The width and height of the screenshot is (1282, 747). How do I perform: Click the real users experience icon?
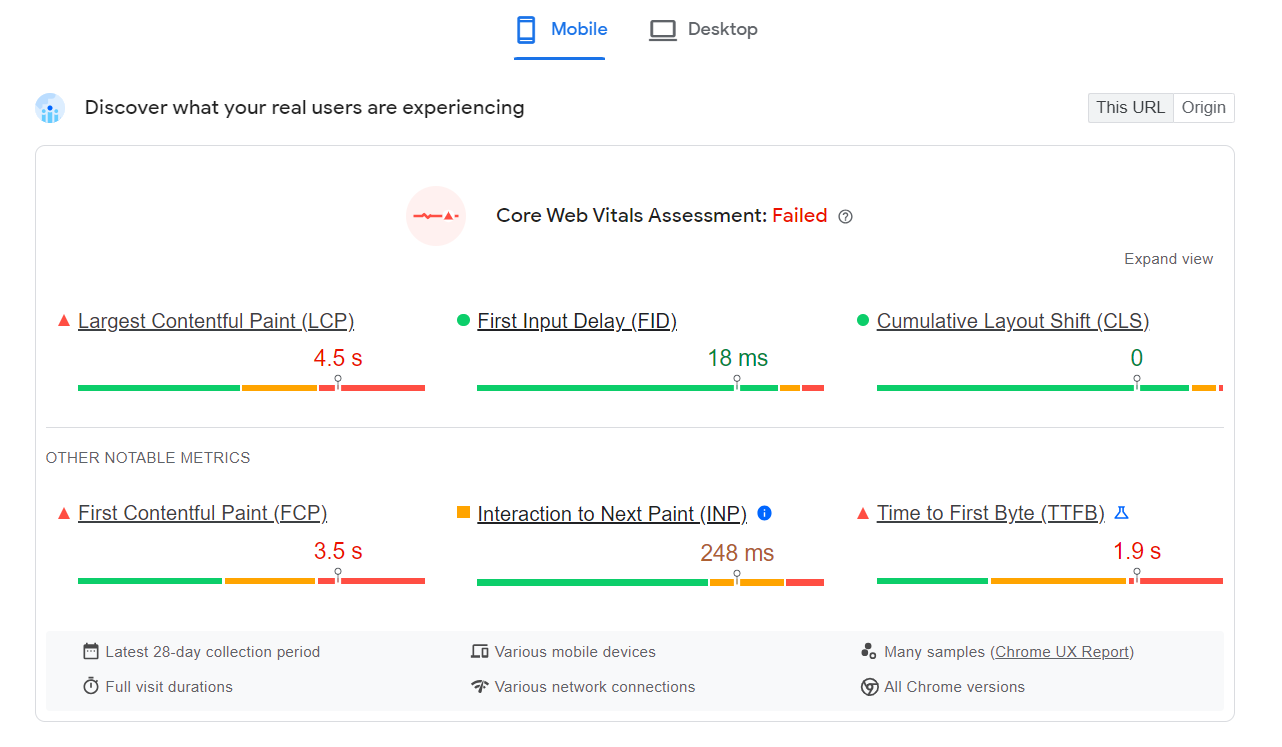(50, 108)
